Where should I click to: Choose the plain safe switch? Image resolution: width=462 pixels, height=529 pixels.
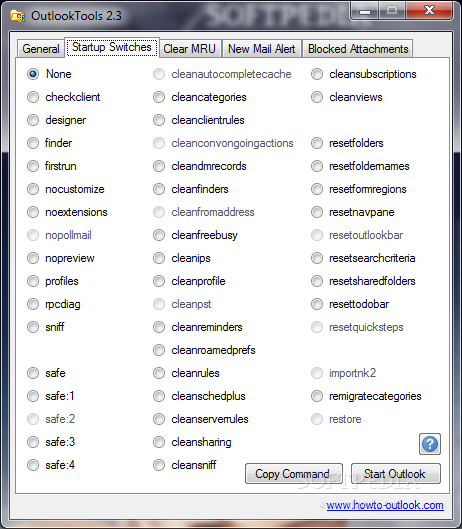pyautogui.click(x=33, y=373)
